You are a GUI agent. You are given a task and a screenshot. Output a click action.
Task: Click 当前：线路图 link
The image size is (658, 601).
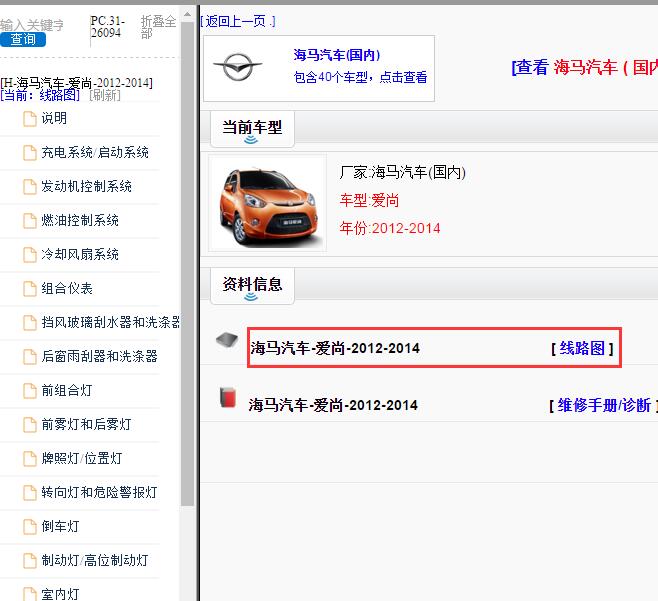point(40,95)
